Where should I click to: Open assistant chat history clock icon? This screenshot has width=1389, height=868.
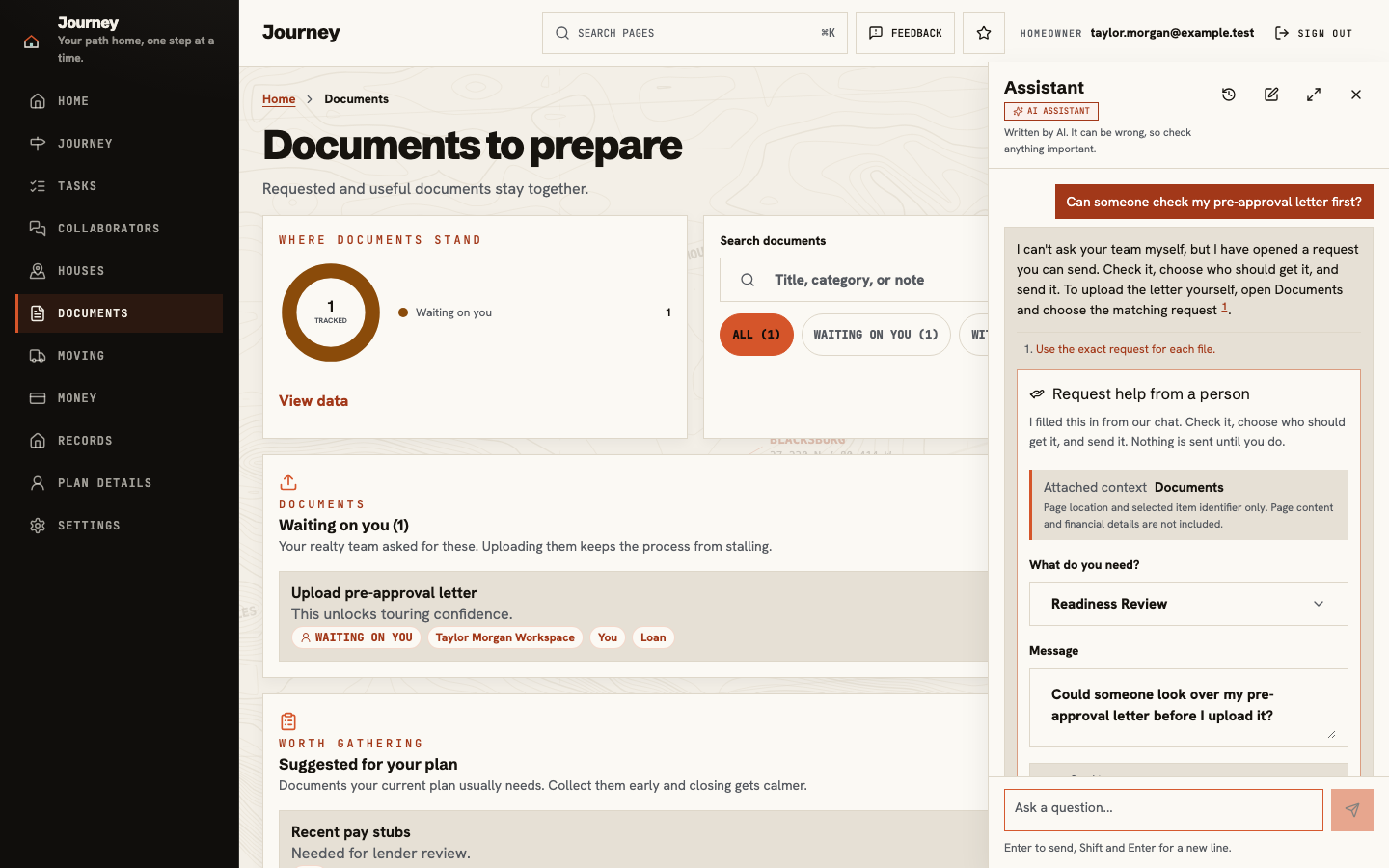[x=1229, y=95]
